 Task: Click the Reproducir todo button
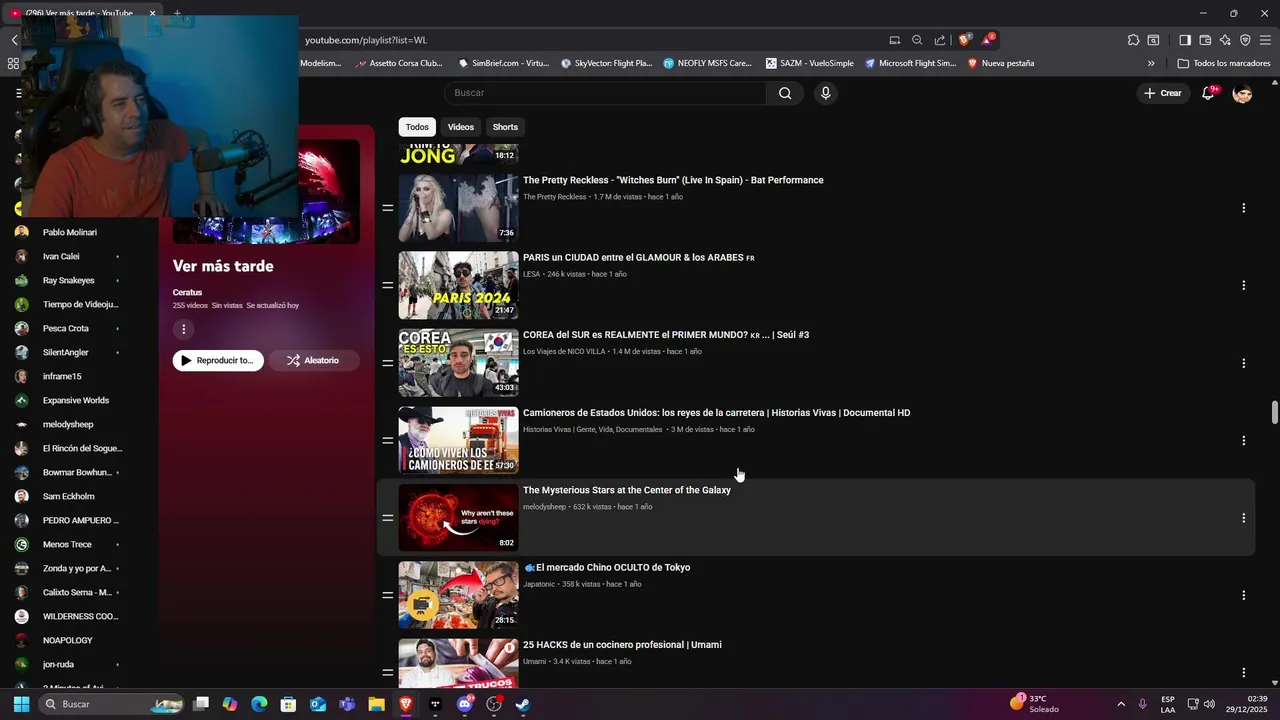click(x=218, y=360)
